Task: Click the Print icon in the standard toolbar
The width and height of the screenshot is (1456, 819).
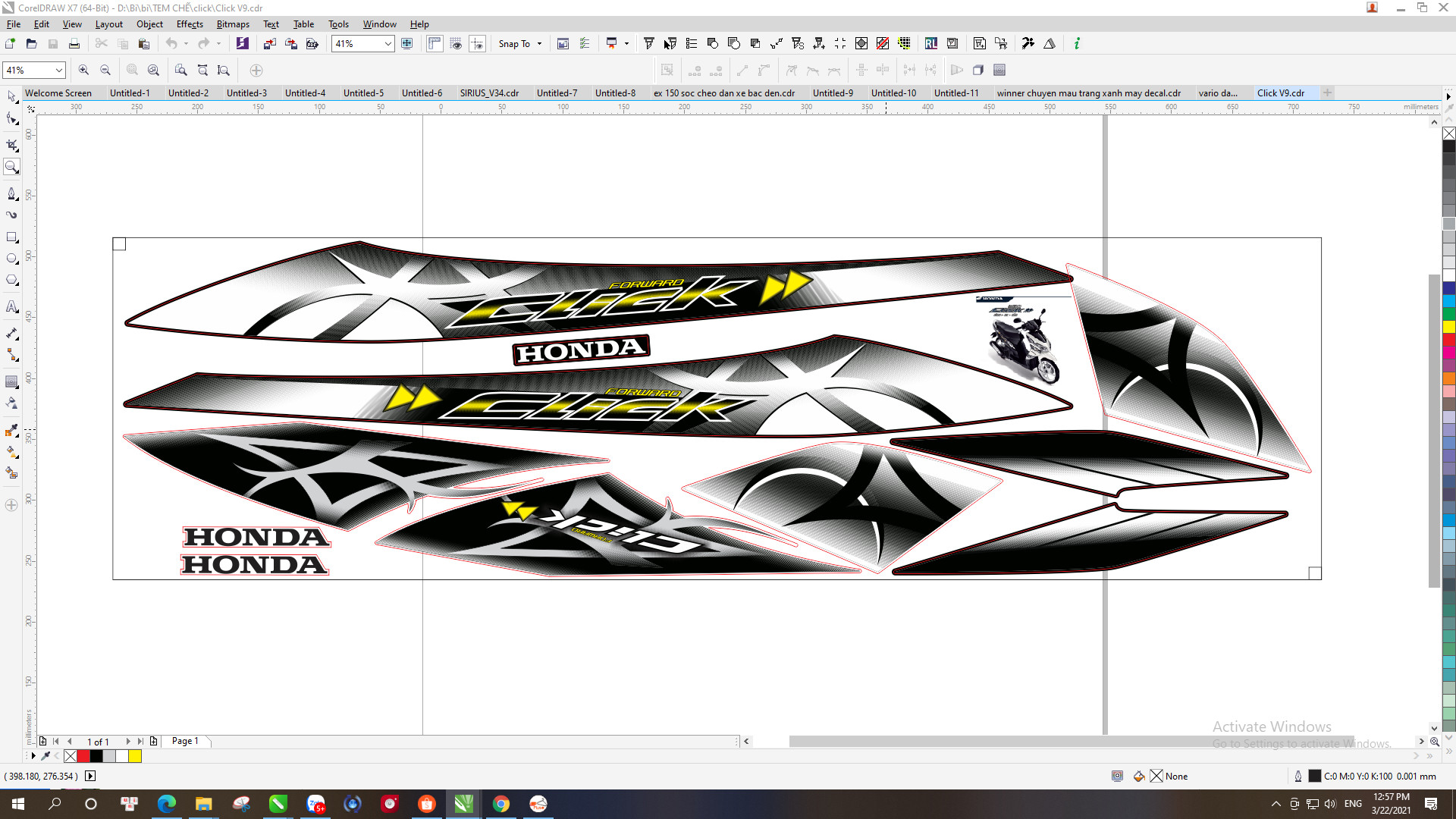Action: pos(74,44)
